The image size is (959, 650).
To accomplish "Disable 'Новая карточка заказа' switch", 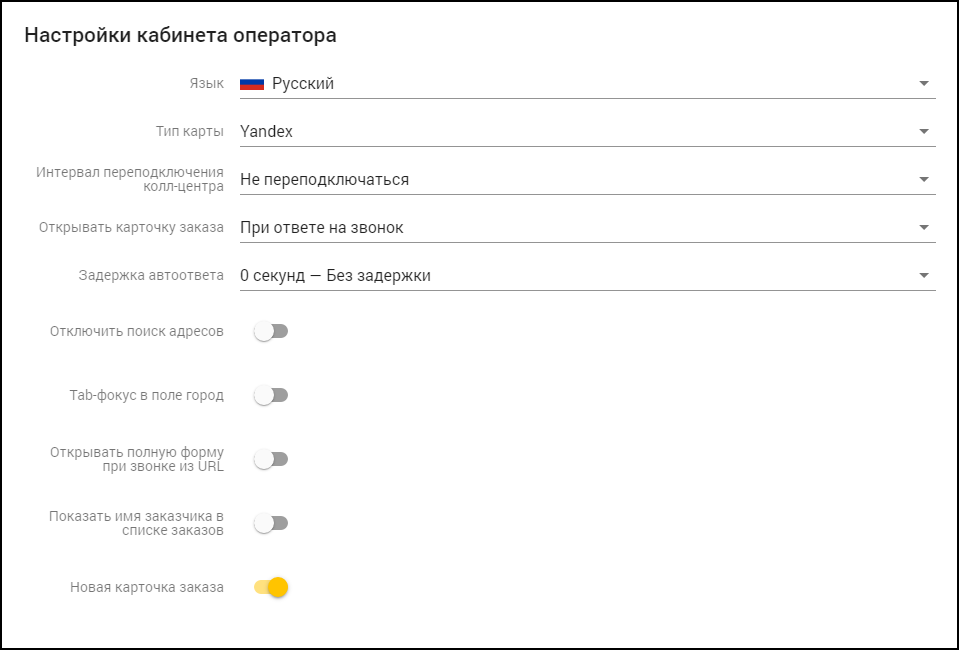I will pos(272,587).
